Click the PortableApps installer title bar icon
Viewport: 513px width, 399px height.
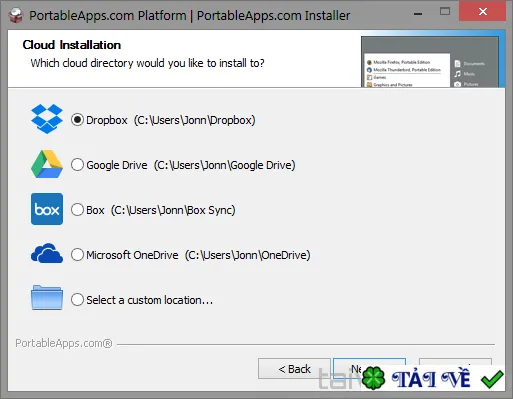15,15
